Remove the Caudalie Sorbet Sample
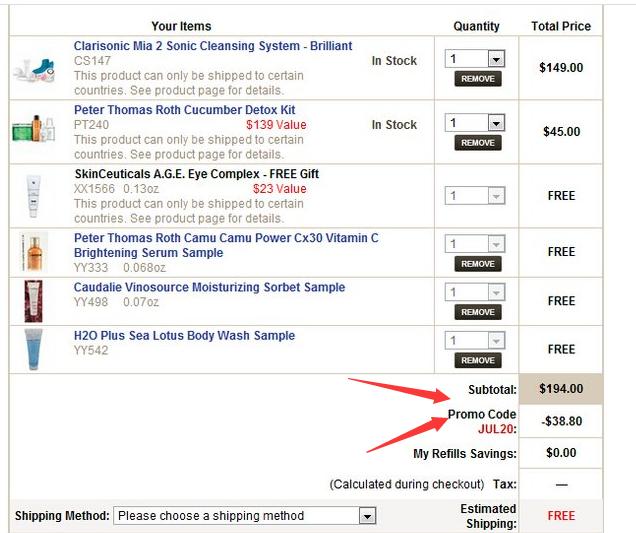The width and height of the screenshot is (636, 533). click(478, 312)
